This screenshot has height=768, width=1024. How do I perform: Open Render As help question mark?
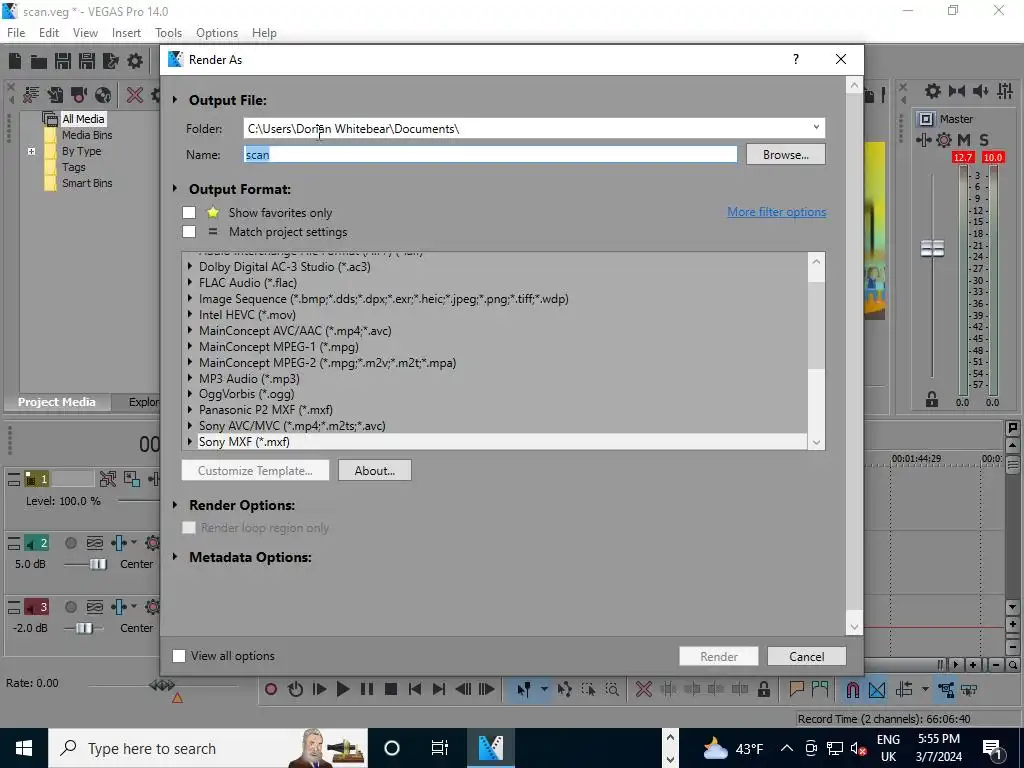795,59
